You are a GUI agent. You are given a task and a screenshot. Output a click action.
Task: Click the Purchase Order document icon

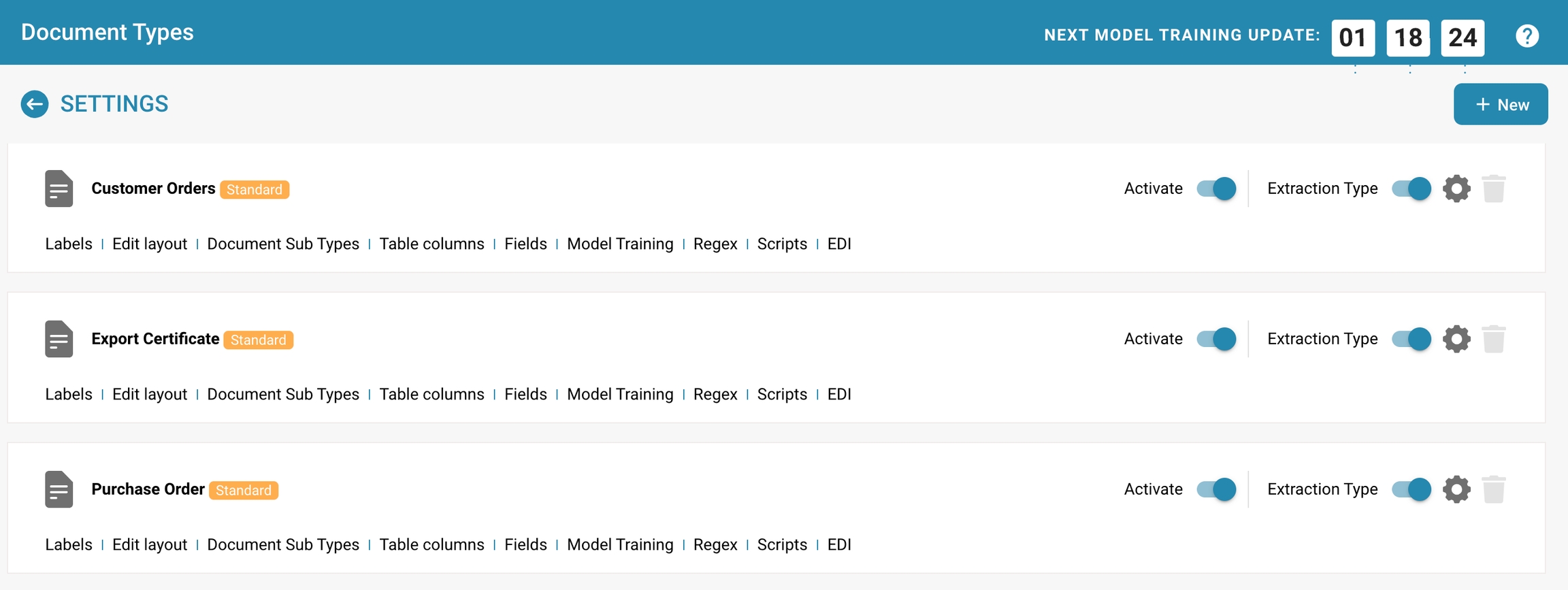point(59,489)
